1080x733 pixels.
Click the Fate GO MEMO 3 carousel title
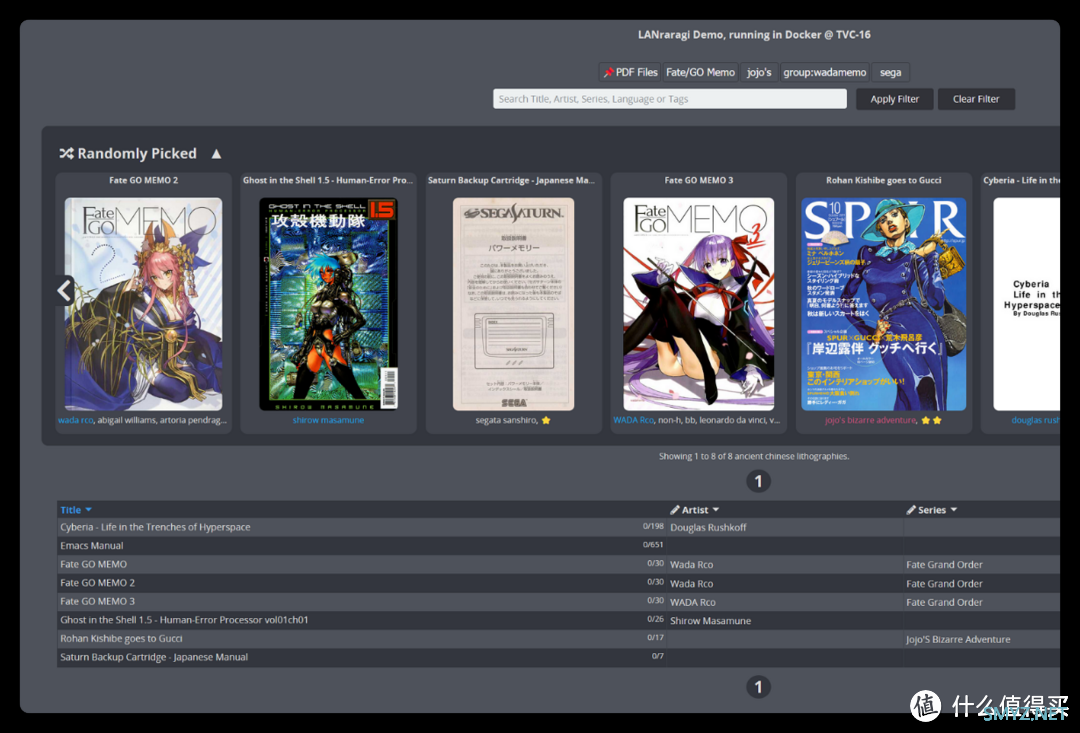pyautogui.click(x=698, y=180)
